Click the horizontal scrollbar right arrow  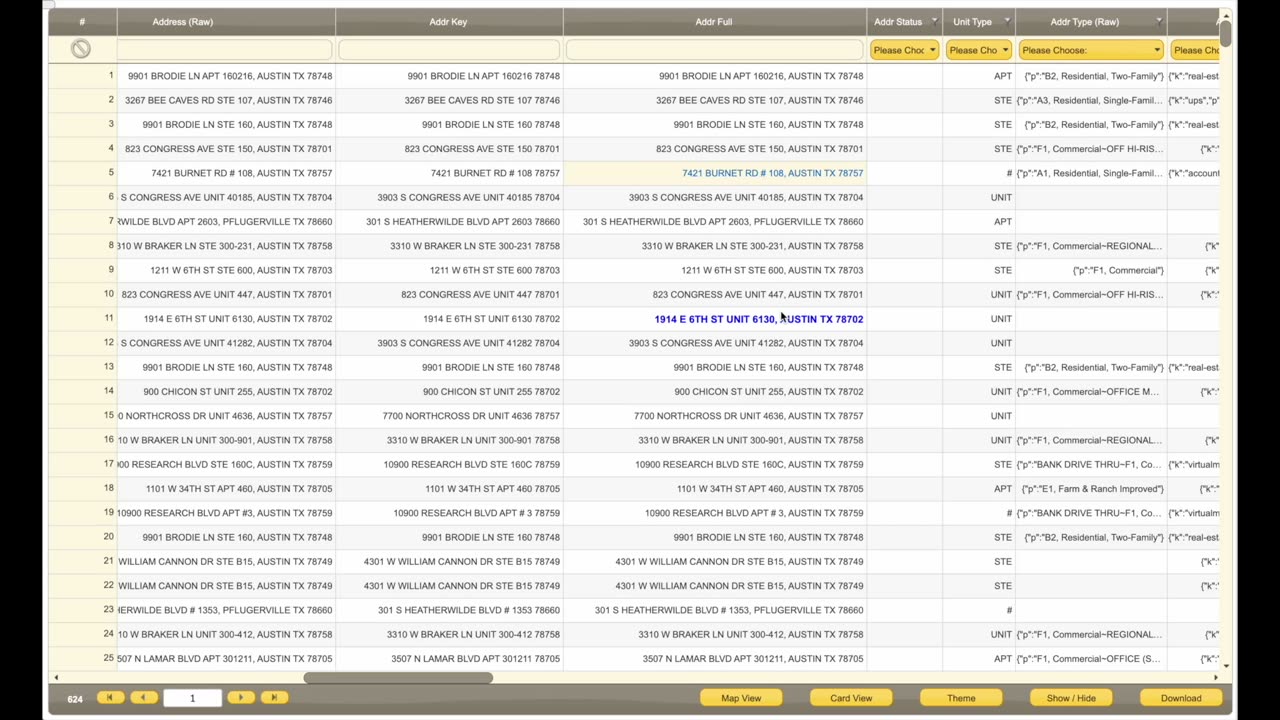pos(1215,678)
